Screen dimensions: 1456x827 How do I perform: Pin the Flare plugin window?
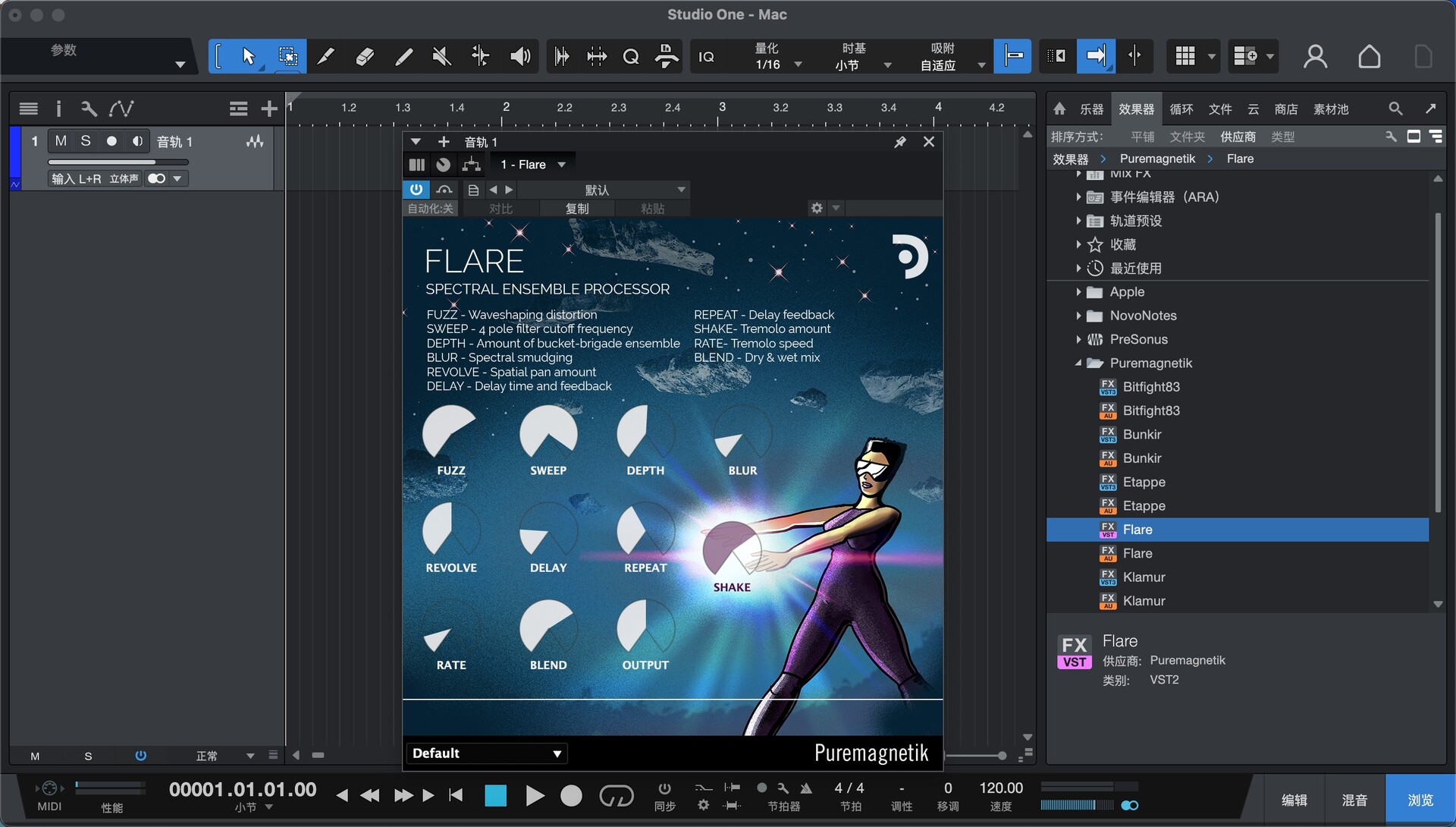tap(900, 142)
